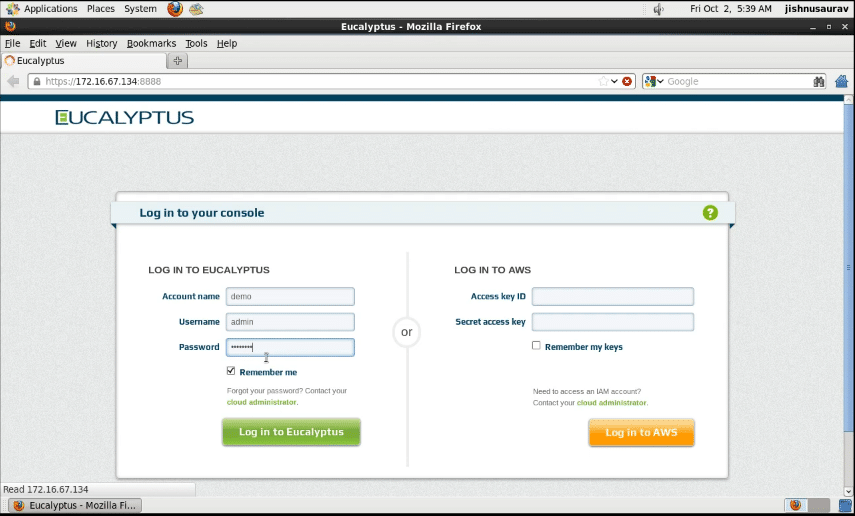Enable the Remember my keys checkbox
This screenshot has height=516, width=855.
(x=536, y=345)
